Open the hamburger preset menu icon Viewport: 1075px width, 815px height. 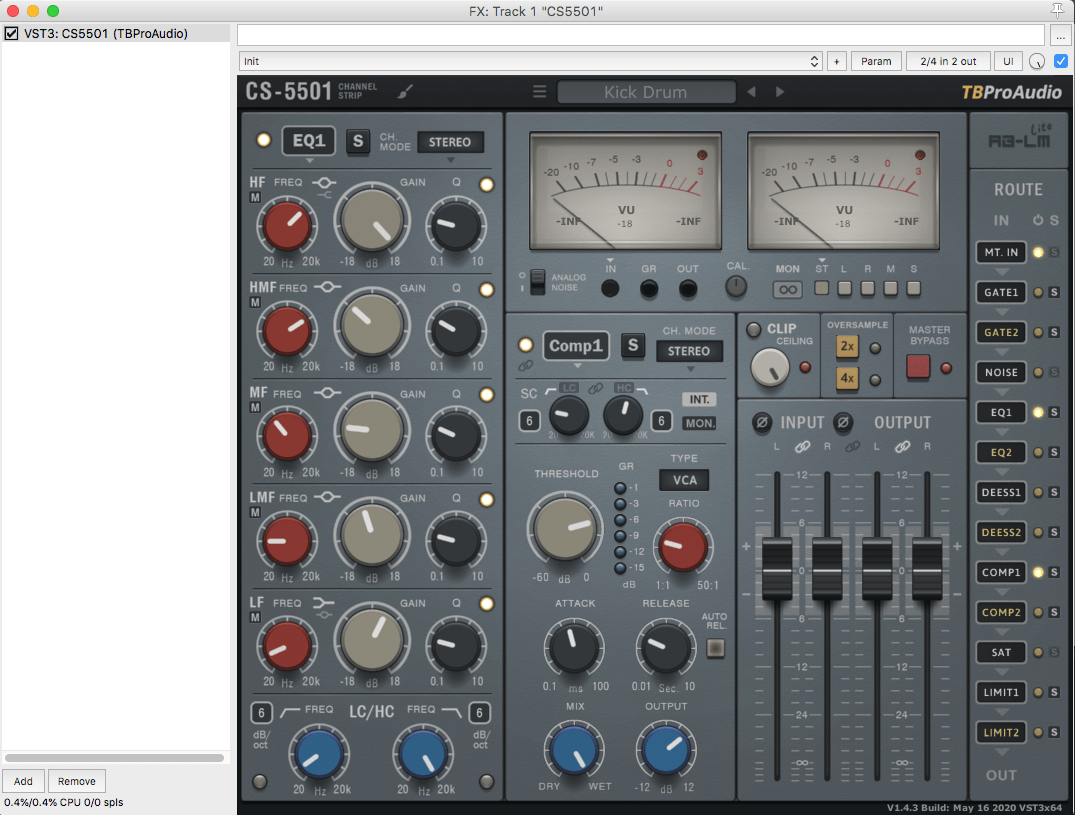(540, 92)
